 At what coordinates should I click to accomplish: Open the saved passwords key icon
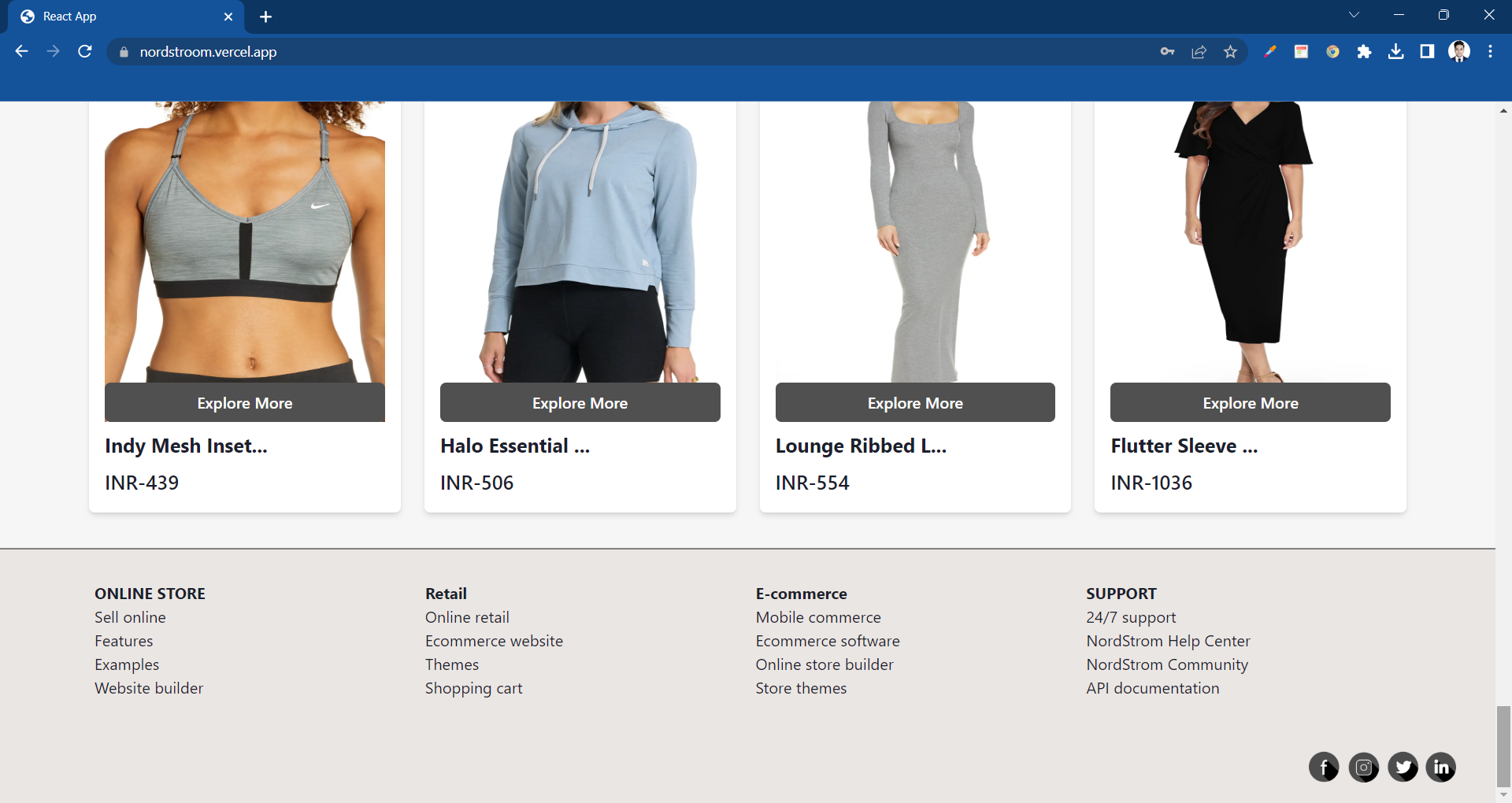[1167, 52]
